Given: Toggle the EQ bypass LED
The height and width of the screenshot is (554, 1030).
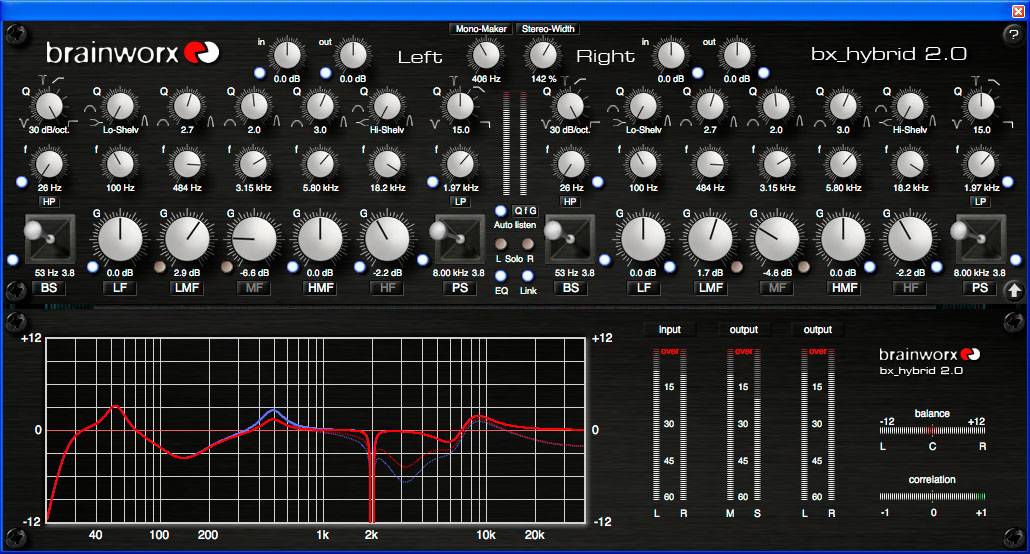Looking at the screenshot, I should [x=501, y=276].
